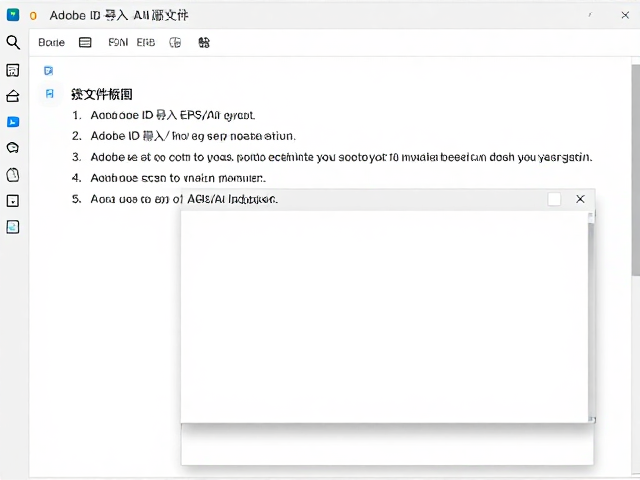Select list item 4 'Aoob oue scan'
Viewport: 640px width, 480px height.
[x=169, y=178]
